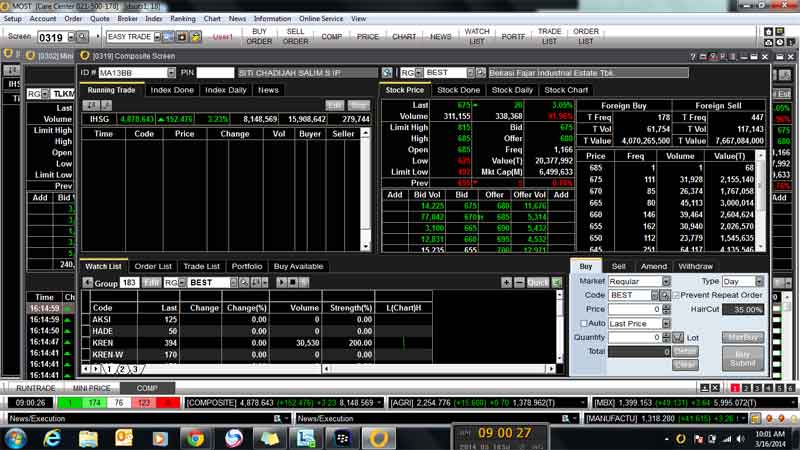Click the minus icon in Watch List toolbar
Image resolution: width=800 pixels, height=450 pixels.
tap(520, 283)
